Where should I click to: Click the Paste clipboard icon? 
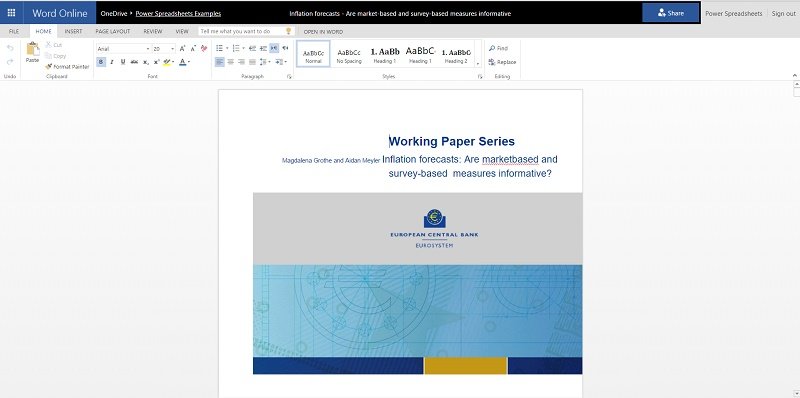(33, 49)
